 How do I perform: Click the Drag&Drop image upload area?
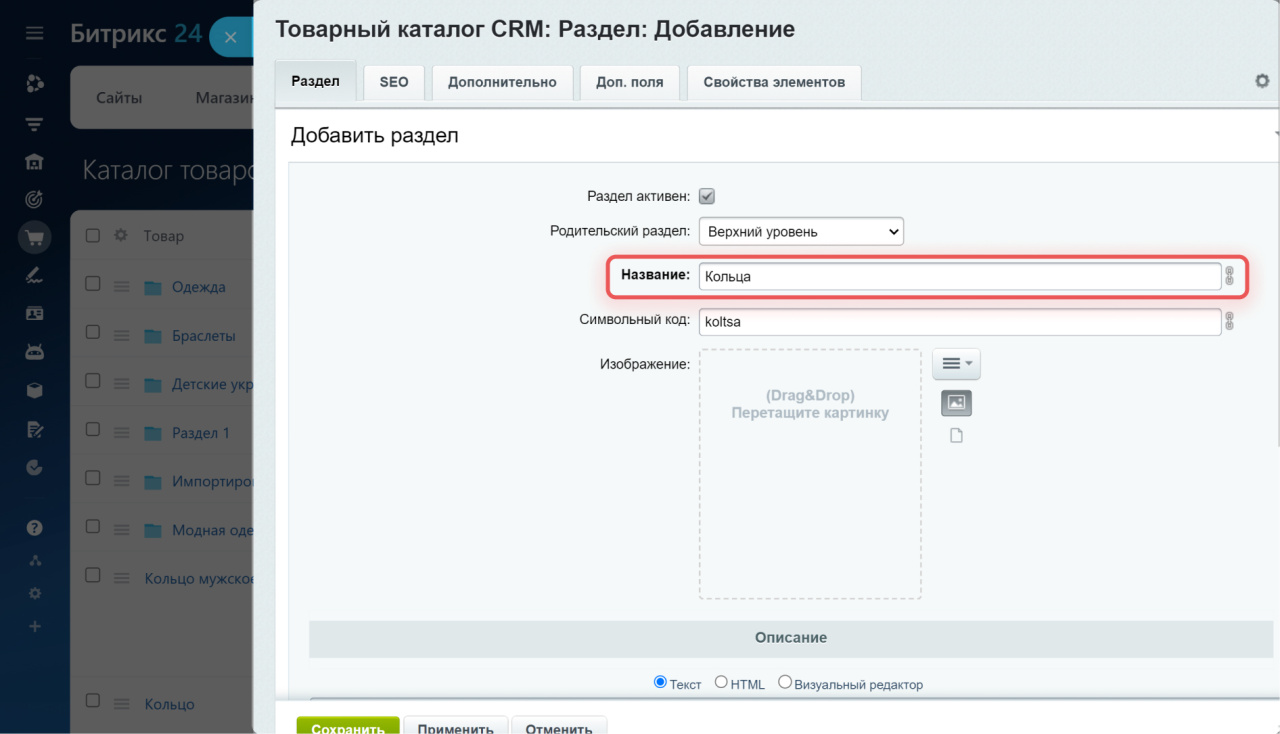click(x=810, y=474)
